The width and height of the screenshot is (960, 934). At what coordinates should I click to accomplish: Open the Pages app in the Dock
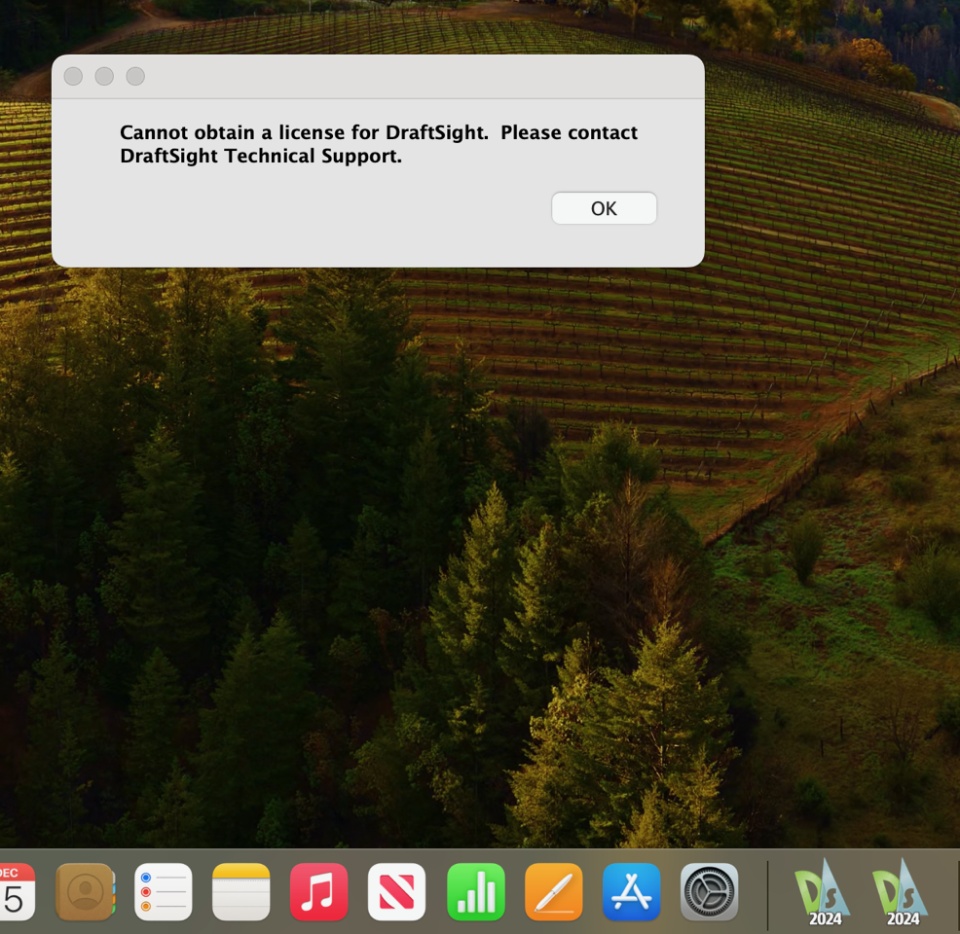(553, 892)
